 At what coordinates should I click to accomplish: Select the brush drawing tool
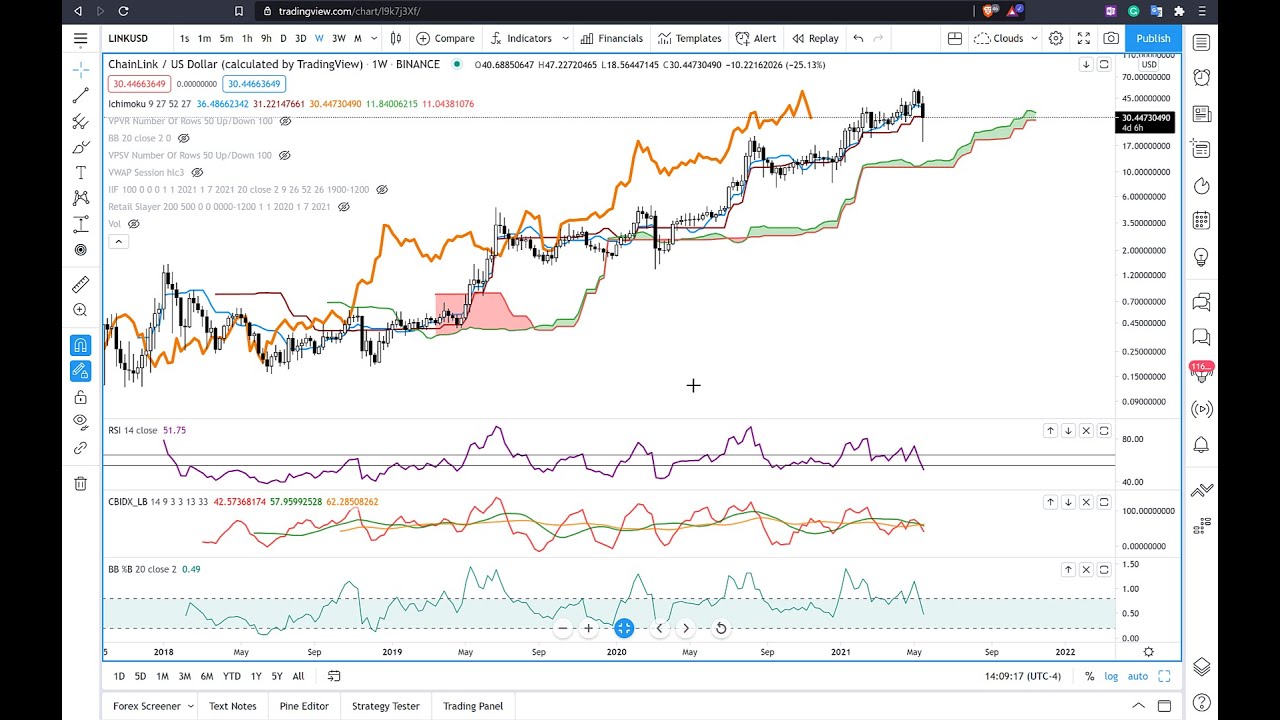click(81, 147)
